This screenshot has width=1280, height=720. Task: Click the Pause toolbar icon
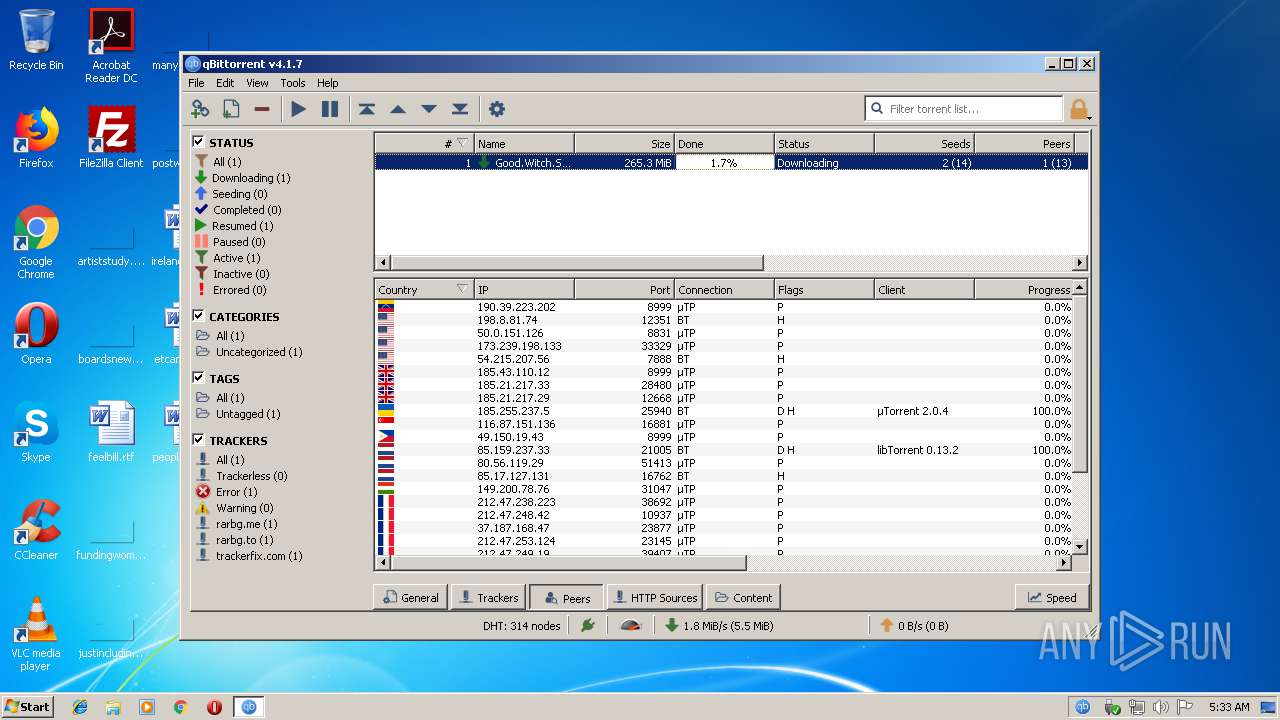[x=329, y=109]
